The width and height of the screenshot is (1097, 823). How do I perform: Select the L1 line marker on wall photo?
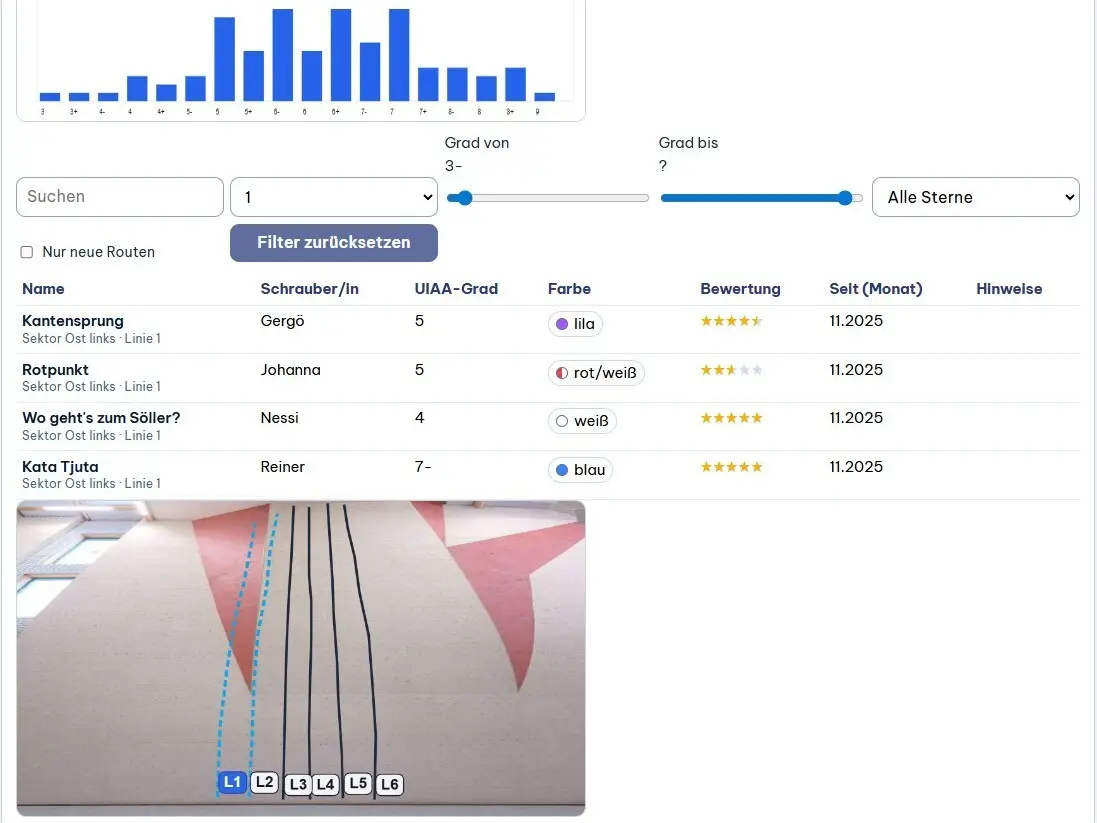[x=232, y=782]
